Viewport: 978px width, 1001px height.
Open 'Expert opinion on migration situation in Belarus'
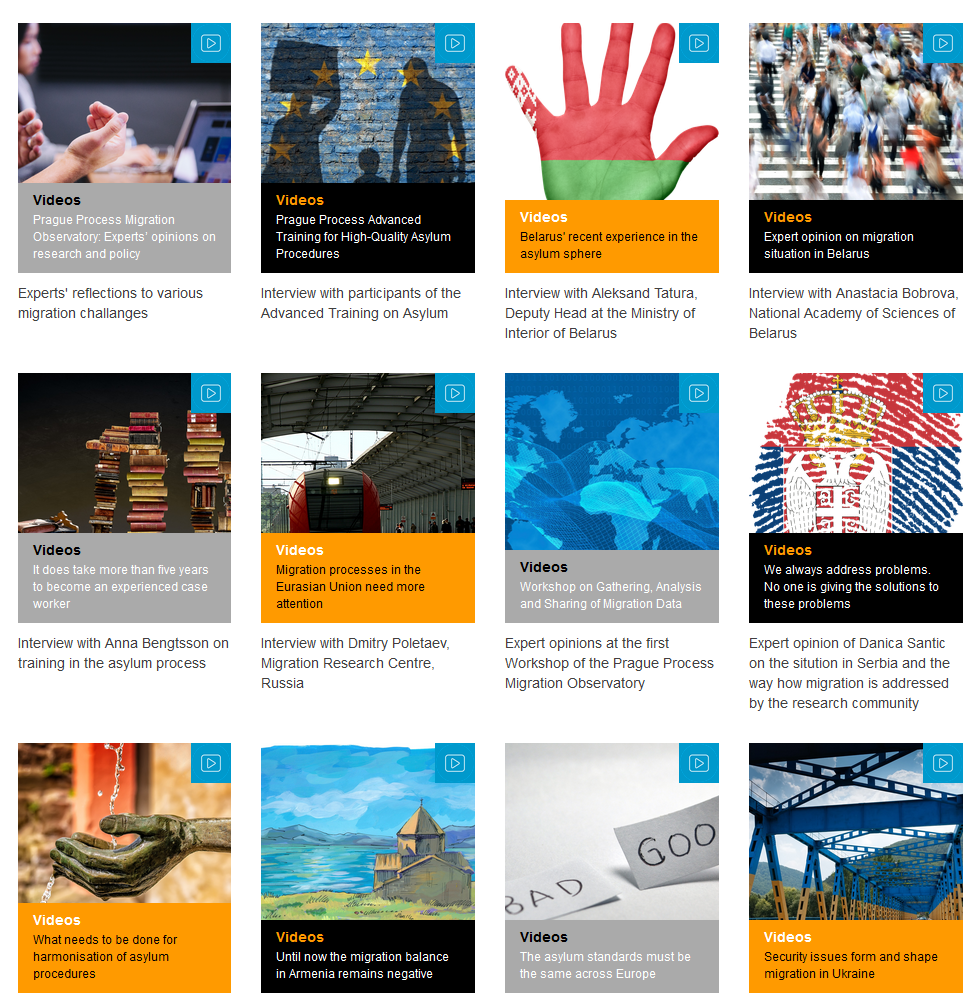(x=838, y=245)
